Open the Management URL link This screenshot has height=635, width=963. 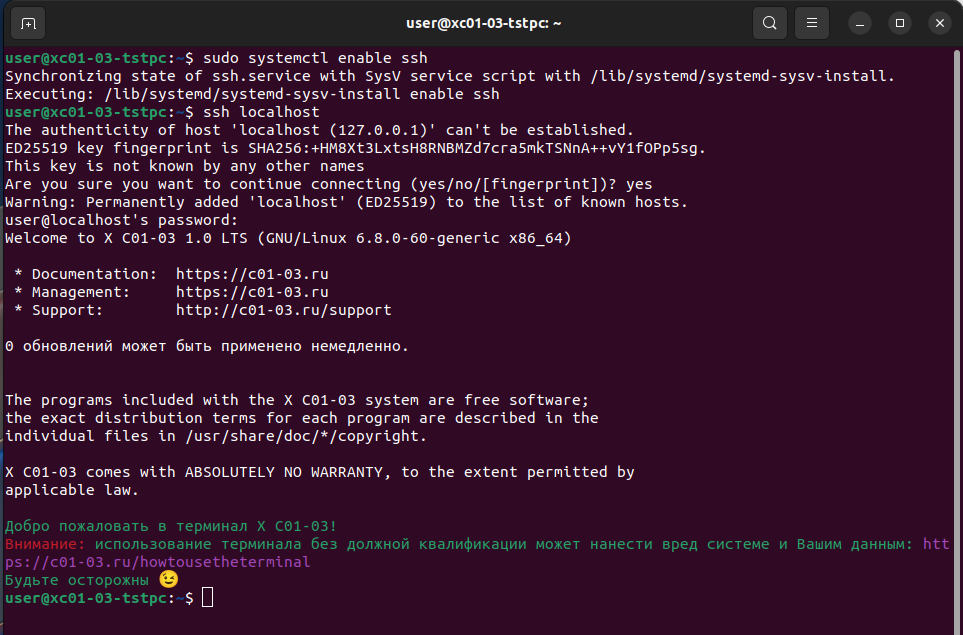pyautogui.click(x=252, y=292)
